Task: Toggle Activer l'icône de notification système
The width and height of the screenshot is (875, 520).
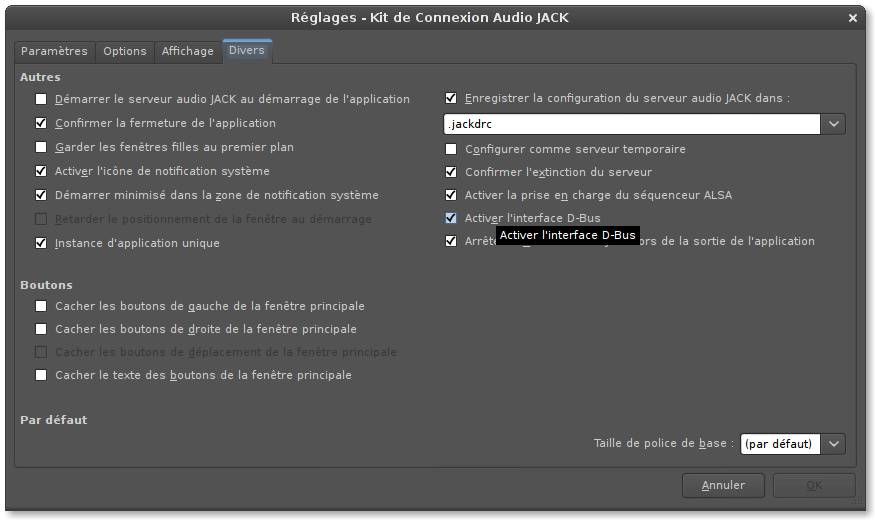Action: [41, 171]
